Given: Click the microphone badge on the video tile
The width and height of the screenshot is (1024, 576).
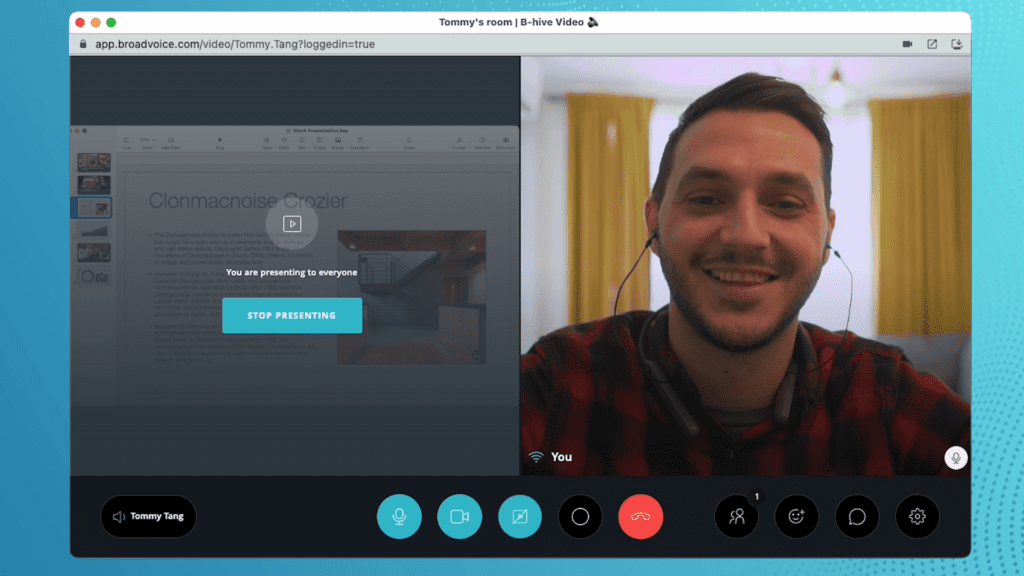Looking at the screenshot, I should point(956,457).
